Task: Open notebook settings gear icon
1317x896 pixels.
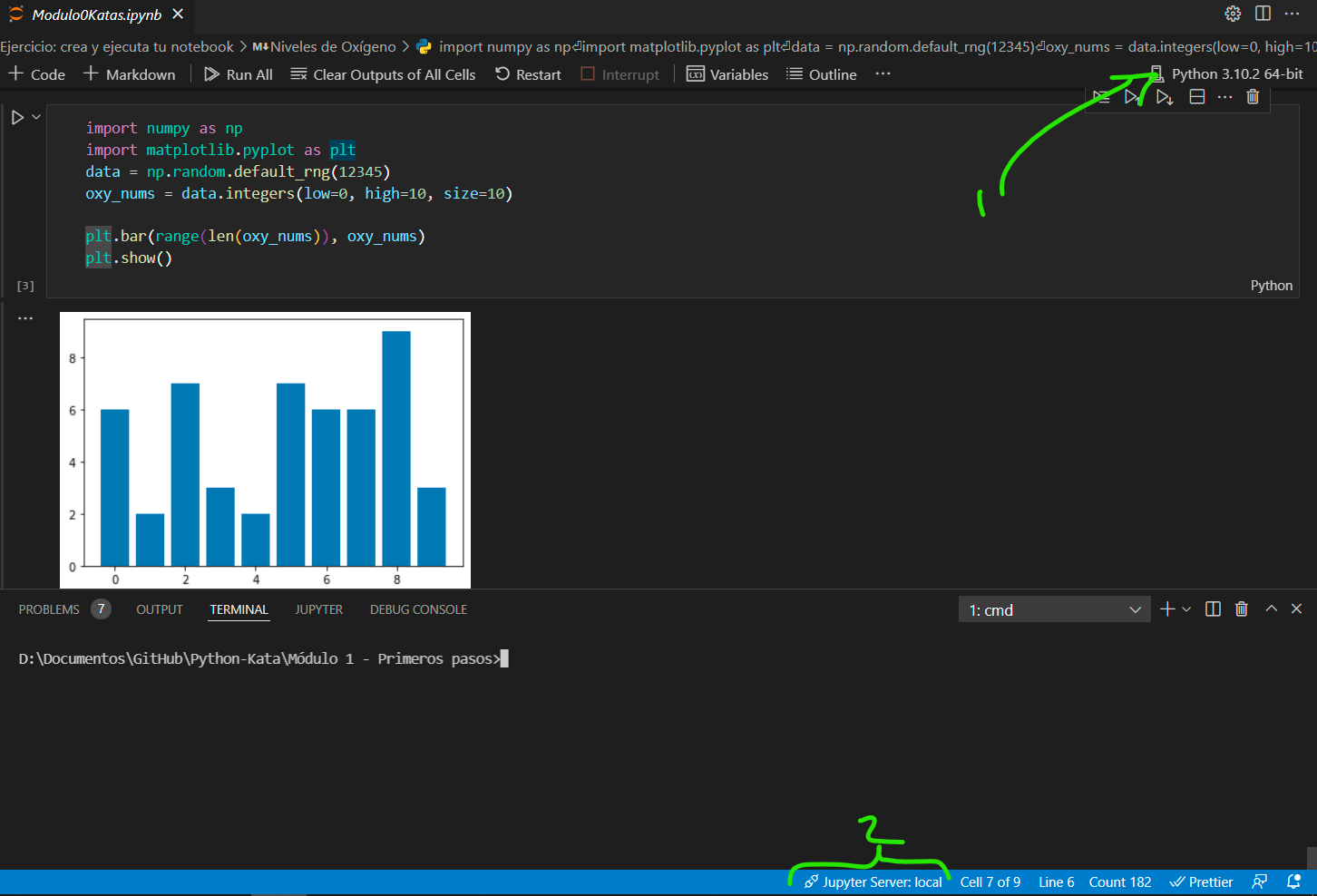Action: 1233,14
